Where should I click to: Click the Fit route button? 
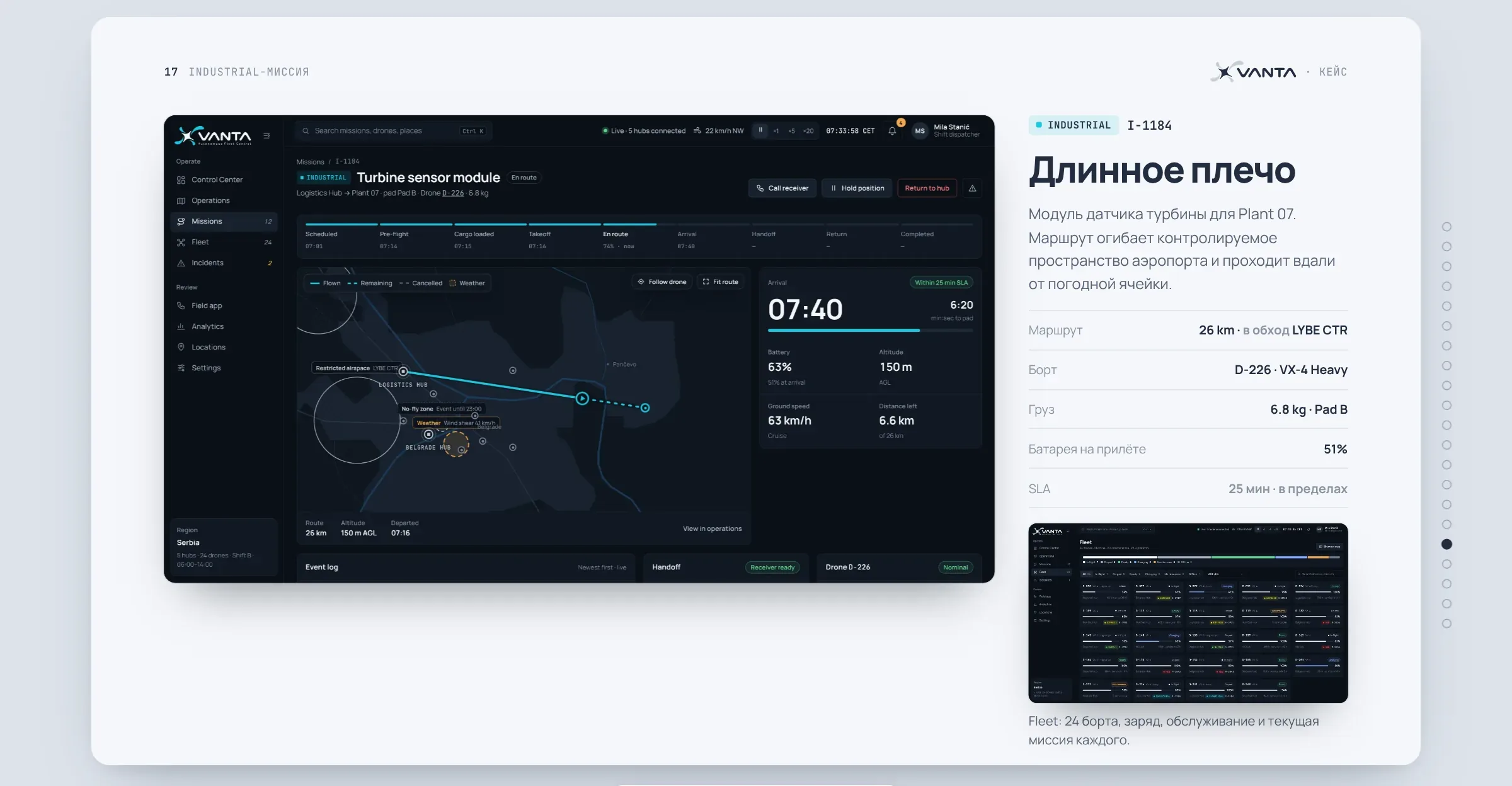[720, 282]
